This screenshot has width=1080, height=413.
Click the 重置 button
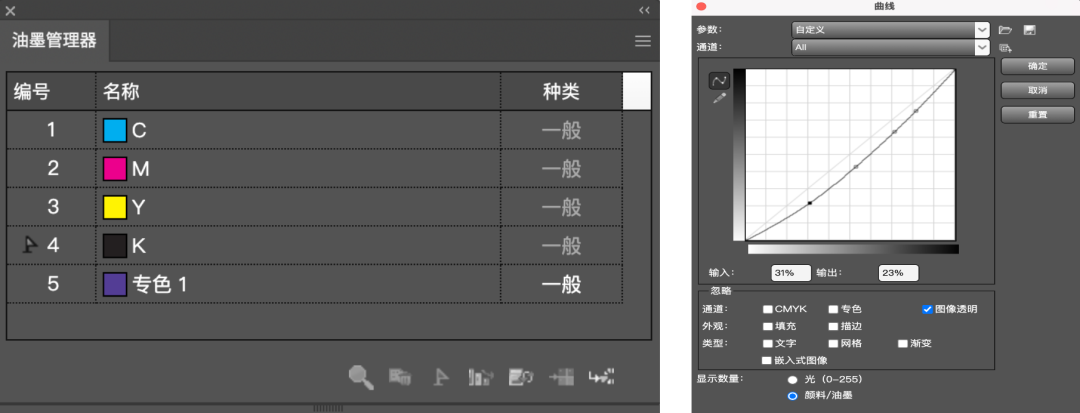pos(1037,115)
